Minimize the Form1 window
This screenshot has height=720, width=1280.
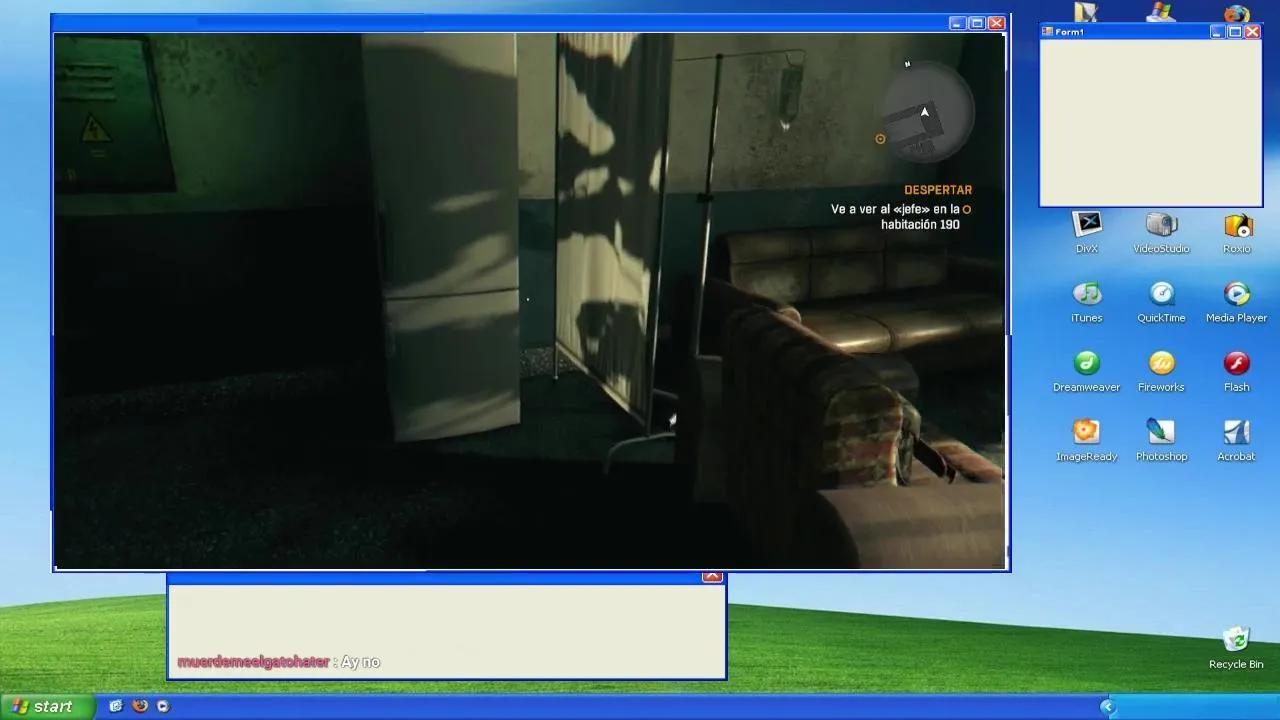point(1217,32)
